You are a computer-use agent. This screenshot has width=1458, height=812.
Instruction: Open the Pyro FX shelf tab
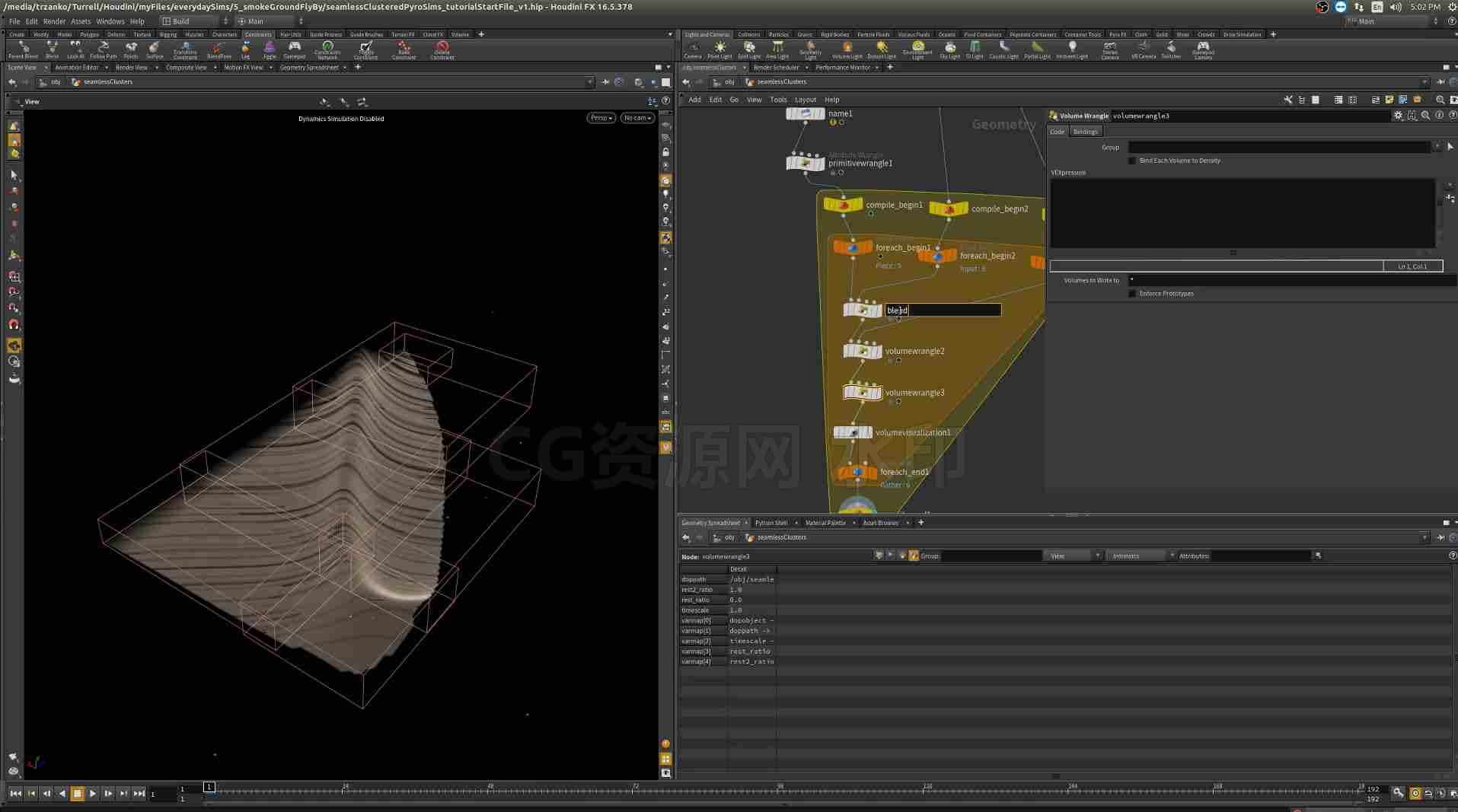(x=1117, y=34)
